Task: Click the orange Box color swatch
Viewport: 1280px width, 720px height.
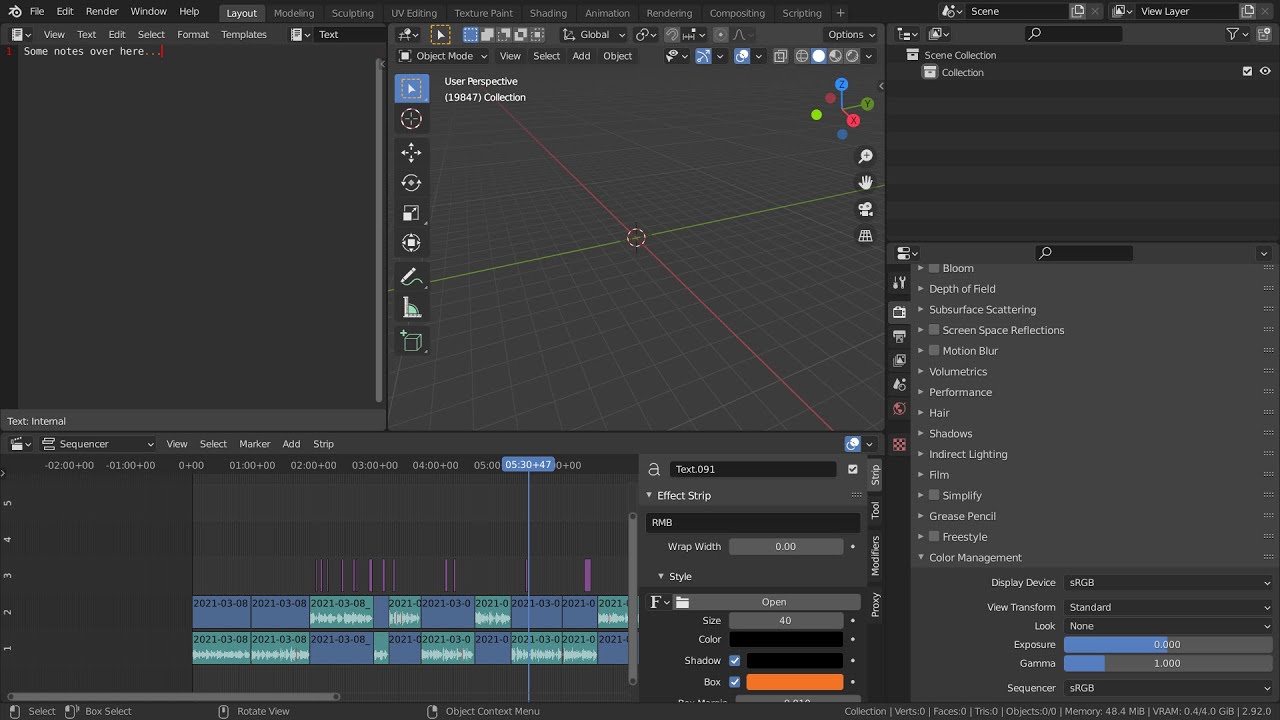Action: point(795,682)
